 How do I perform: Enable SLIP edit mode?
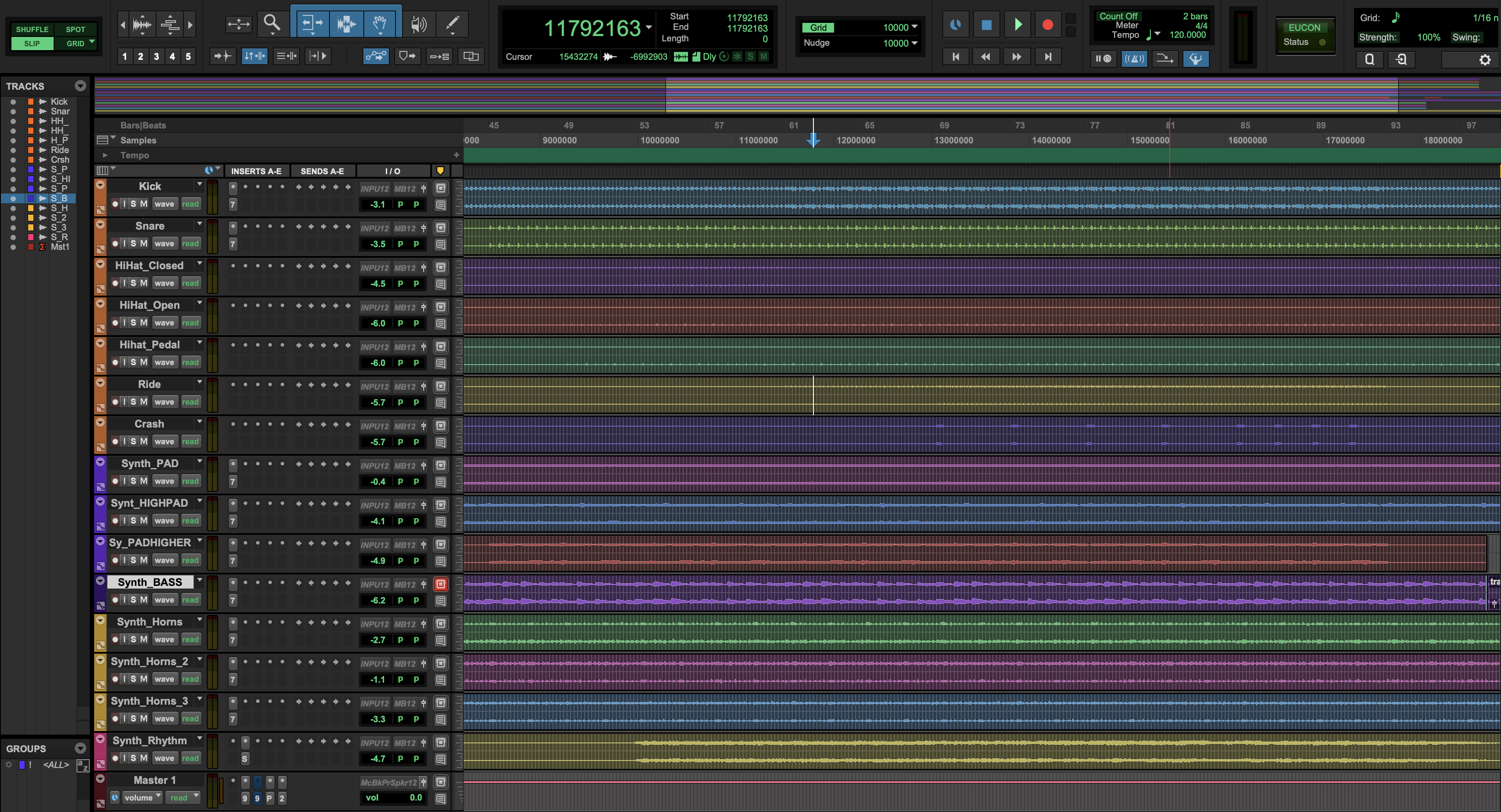pos(32,43)
